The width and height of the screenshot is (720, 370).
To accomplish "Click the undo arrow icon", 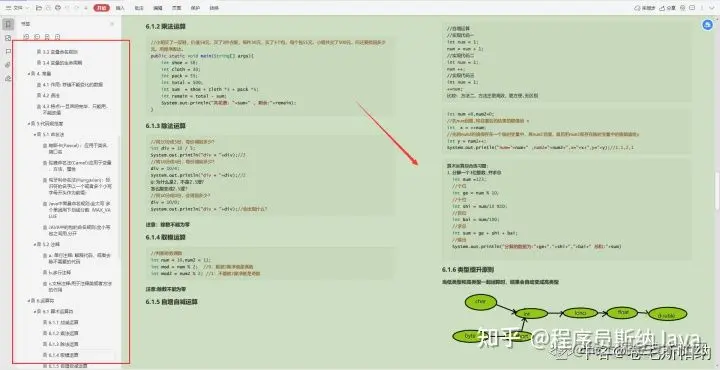I will click(68, 8).
